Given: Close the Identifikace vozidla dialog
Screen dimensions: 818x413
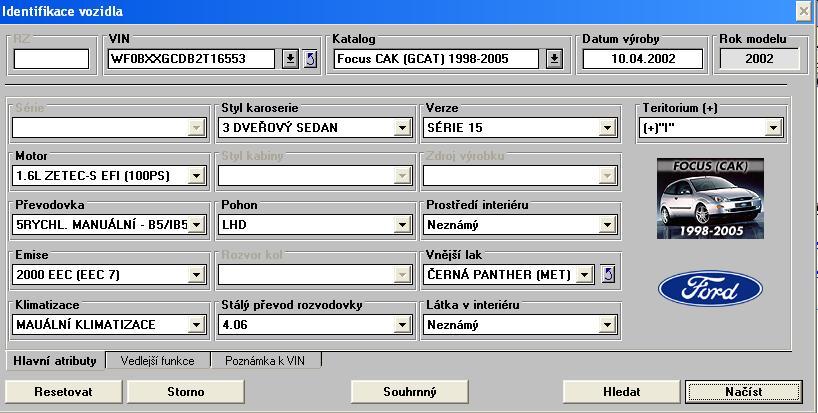Looking at the screenshot, I should tap(804, 11).
